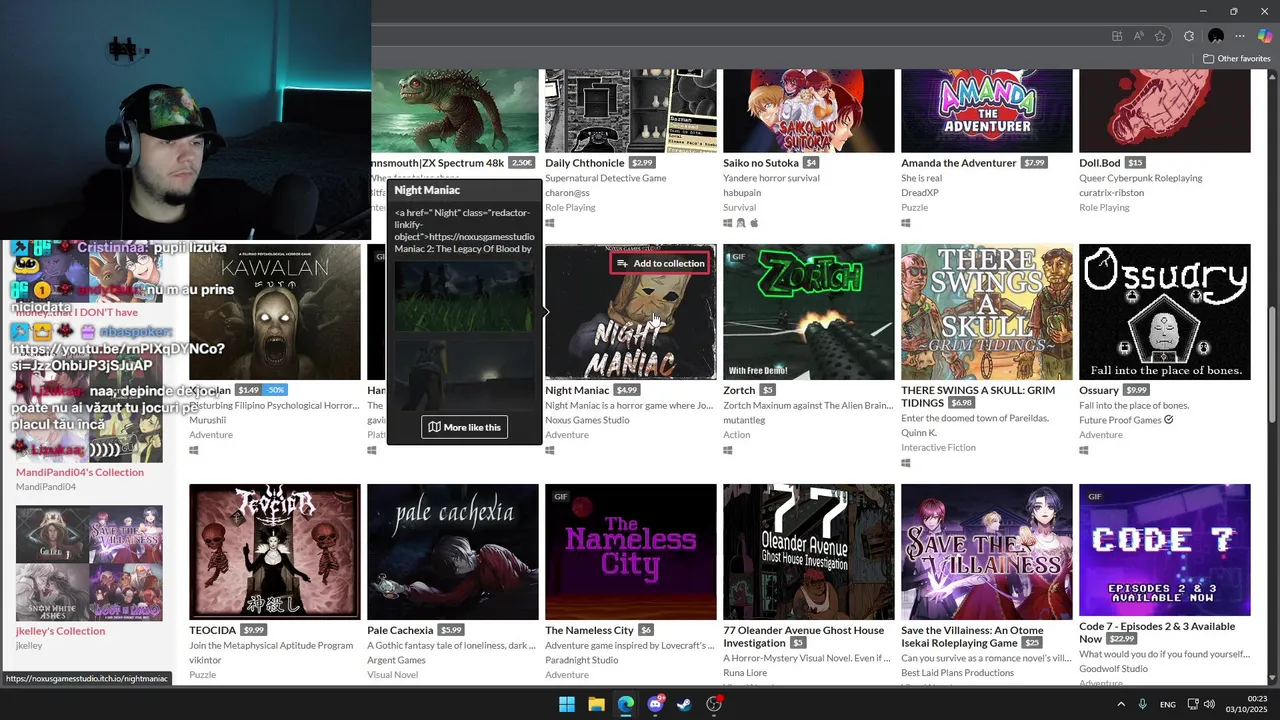
Task: Open jkelley's collection thumbnail grid
Action: [x=89, y=563]
